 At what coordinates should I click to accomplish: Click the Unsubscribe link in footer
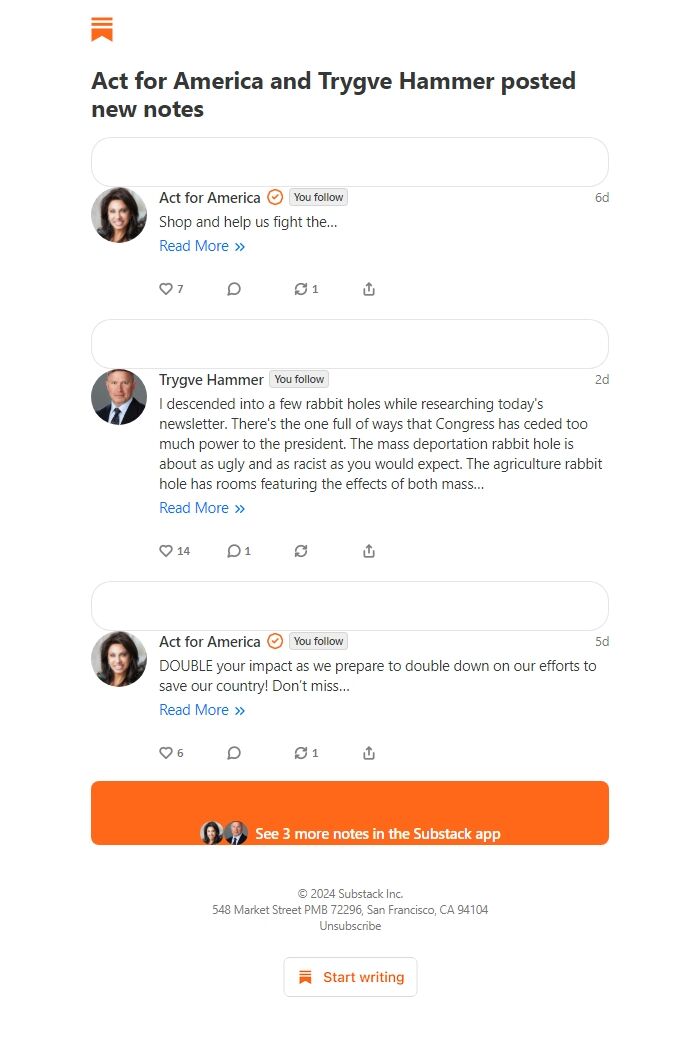[x=350, y=926]
